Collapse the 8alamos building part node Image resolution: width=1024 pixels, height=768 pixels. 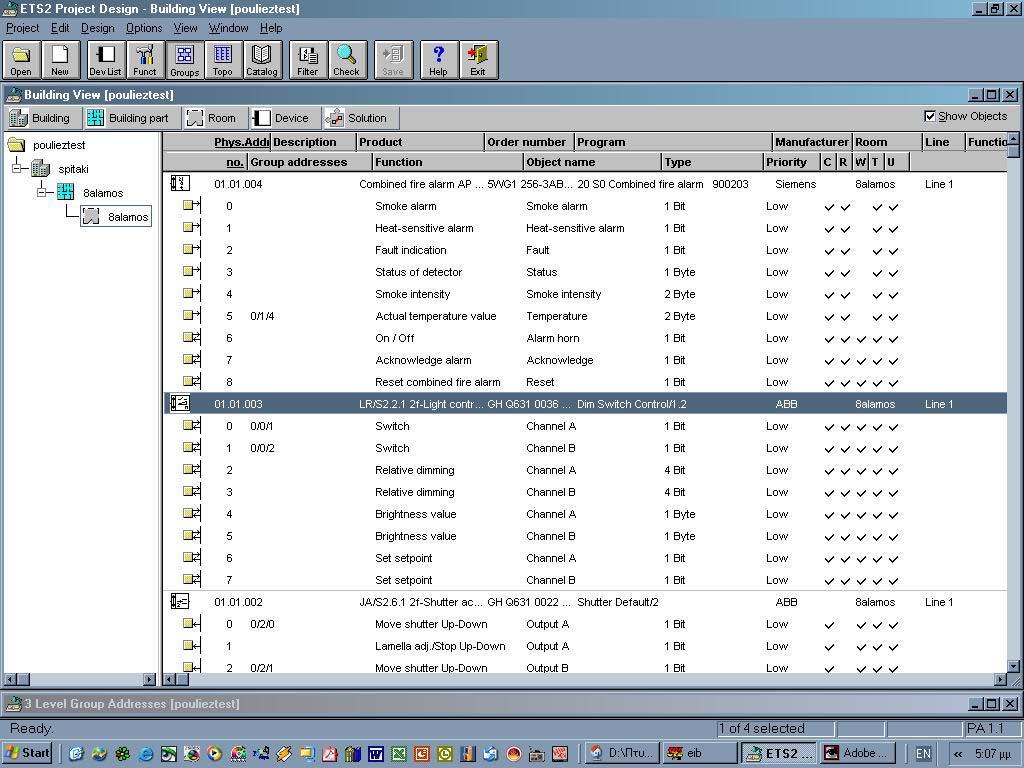[42, 192]
